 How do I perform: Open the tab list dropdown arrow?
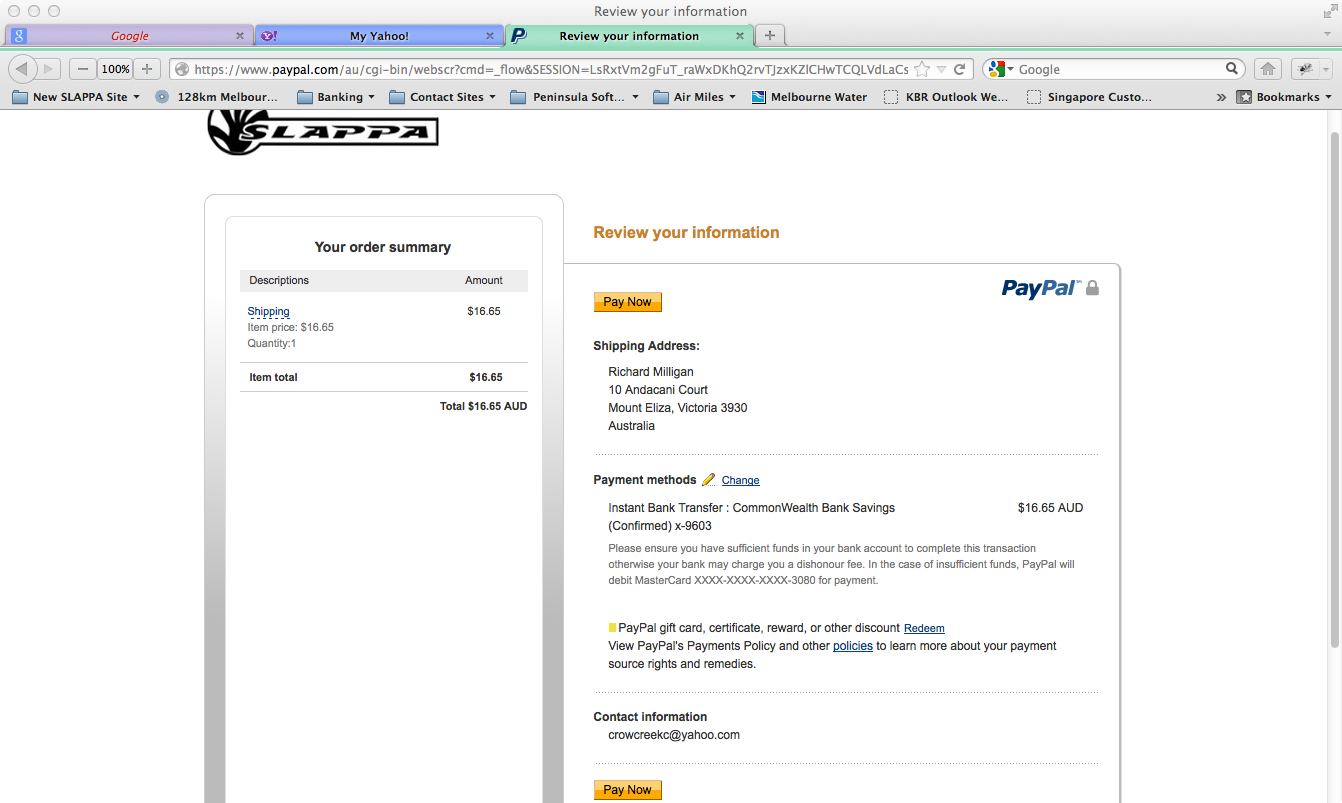(x=1327, y=35)
